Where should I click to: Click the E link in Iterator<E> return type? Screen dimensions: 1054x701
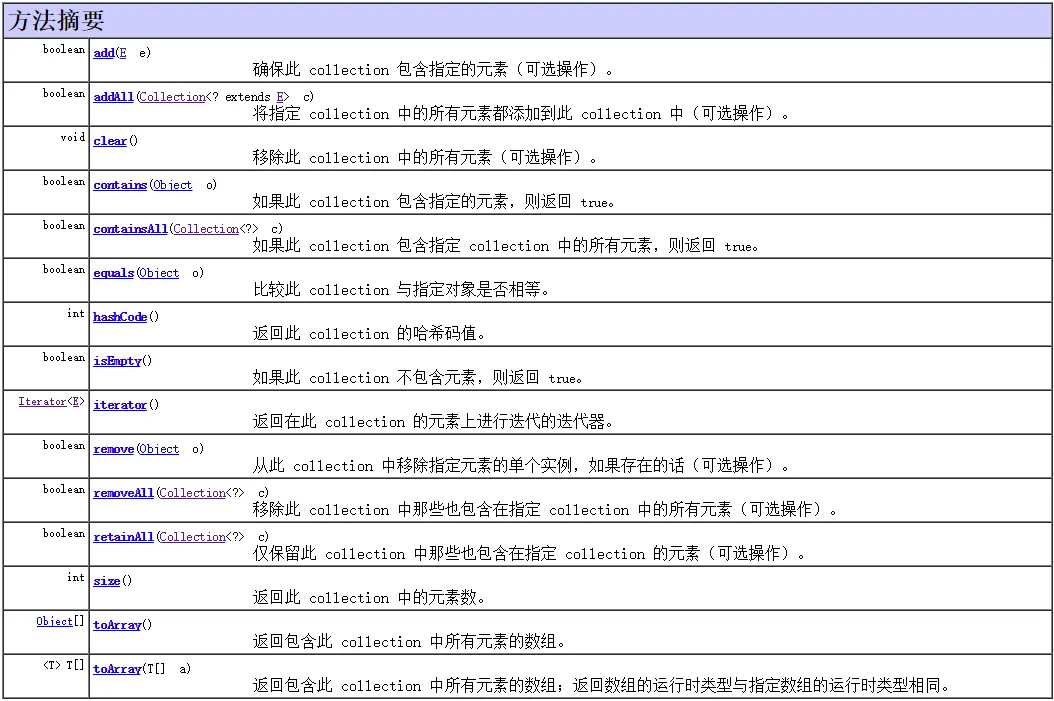76,402
